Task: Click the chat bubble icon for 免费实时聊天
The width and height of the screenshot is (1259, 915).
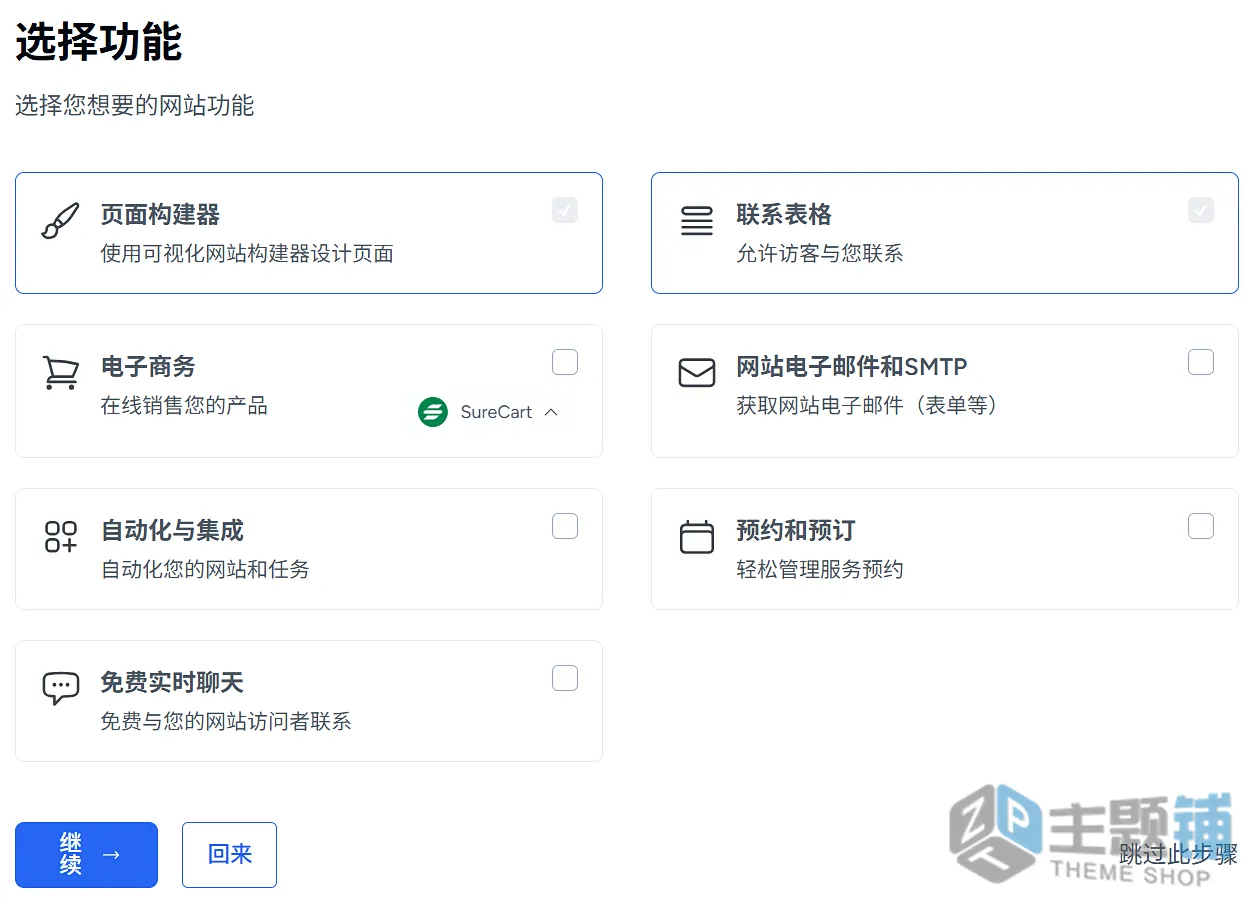Action: [x=61, y=688]
